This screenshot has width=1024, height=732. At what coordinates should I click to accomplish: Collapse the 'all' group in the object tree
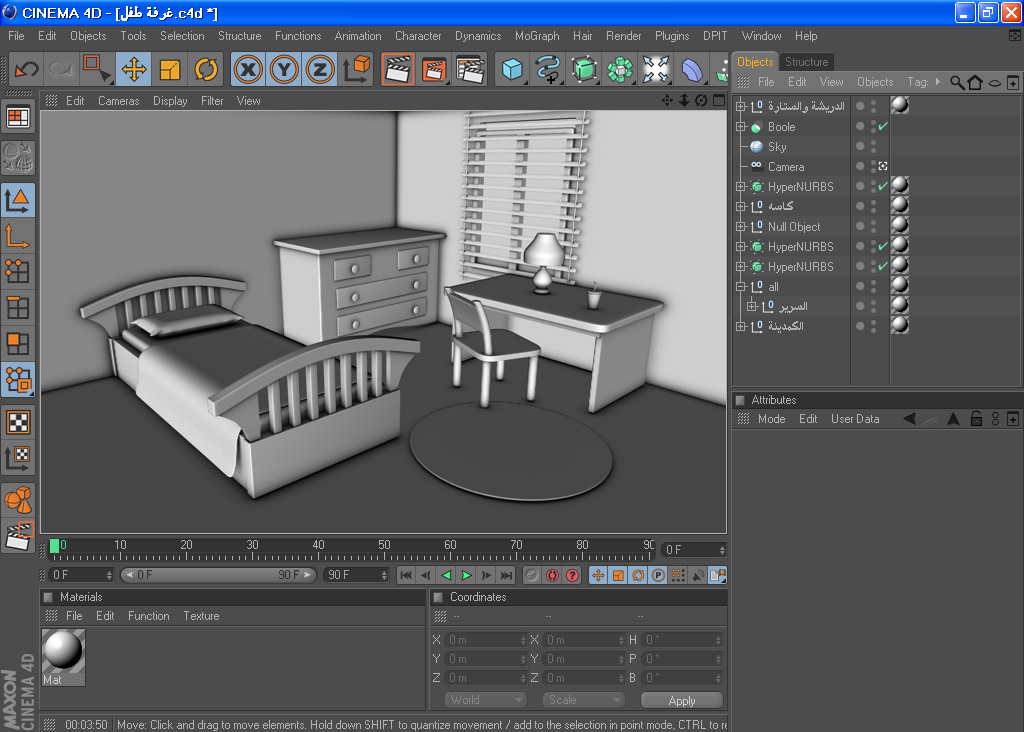coord(741,287)
